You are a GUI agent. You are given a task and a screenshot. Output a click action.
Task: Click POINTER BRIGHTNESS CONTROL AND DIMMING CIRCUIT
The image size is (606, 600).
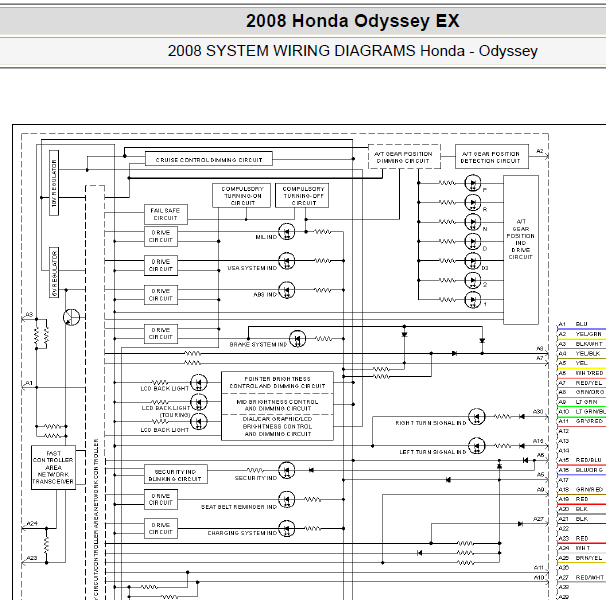pyautogui.click(x=277, y=382)
